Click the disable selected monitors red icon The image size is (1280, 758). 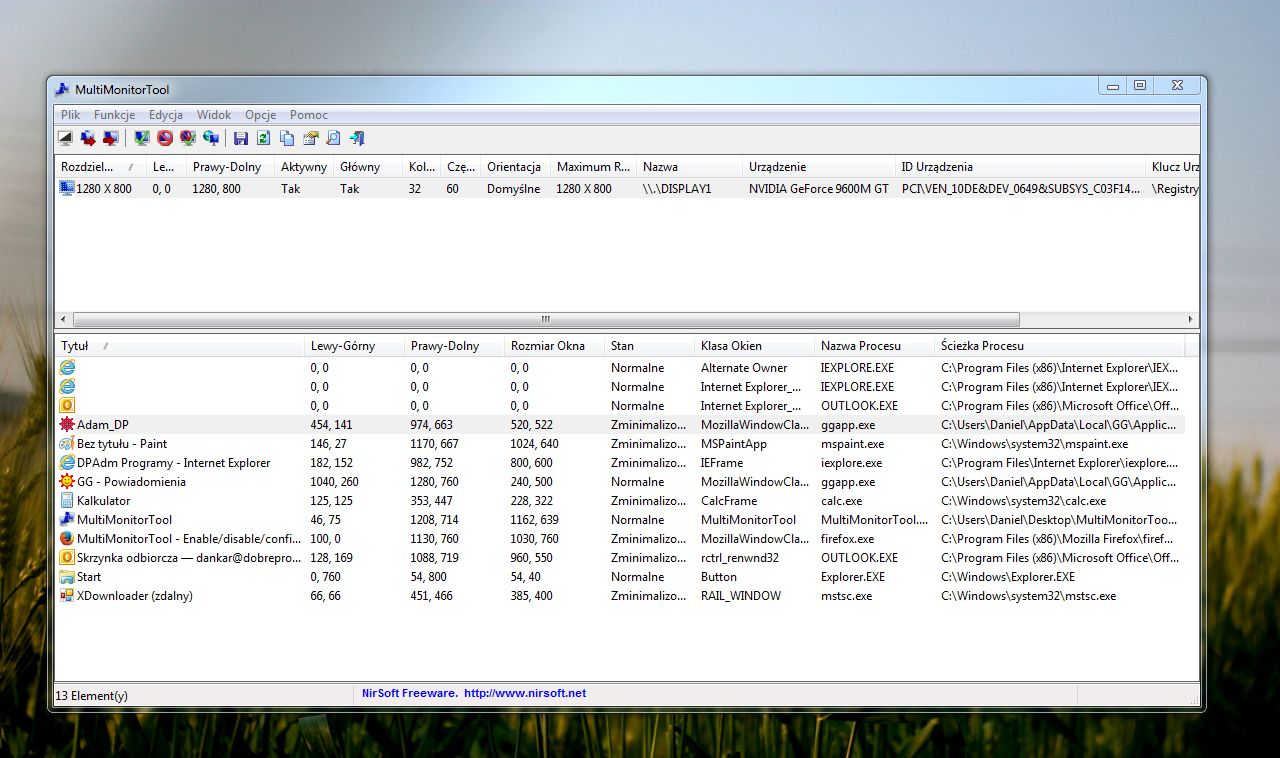[165, 138]
